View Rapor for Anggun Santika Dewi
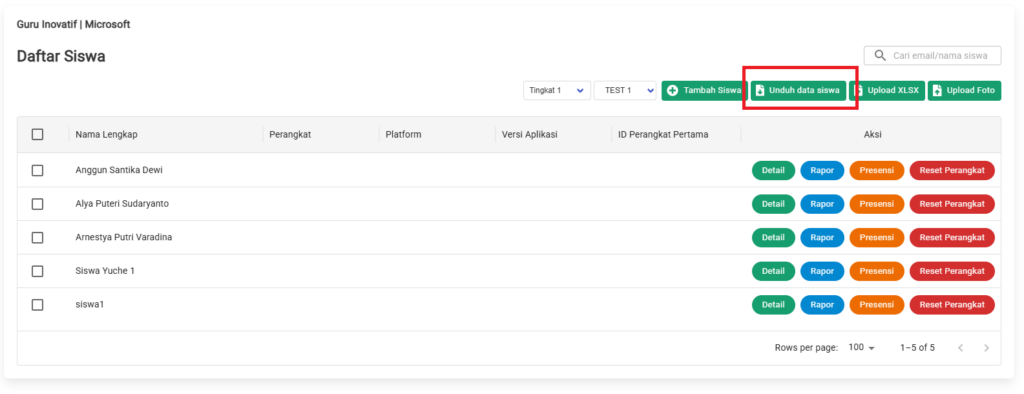This screenshot has height=394, width=1024. pyautogui.click(x=822, y=170)
